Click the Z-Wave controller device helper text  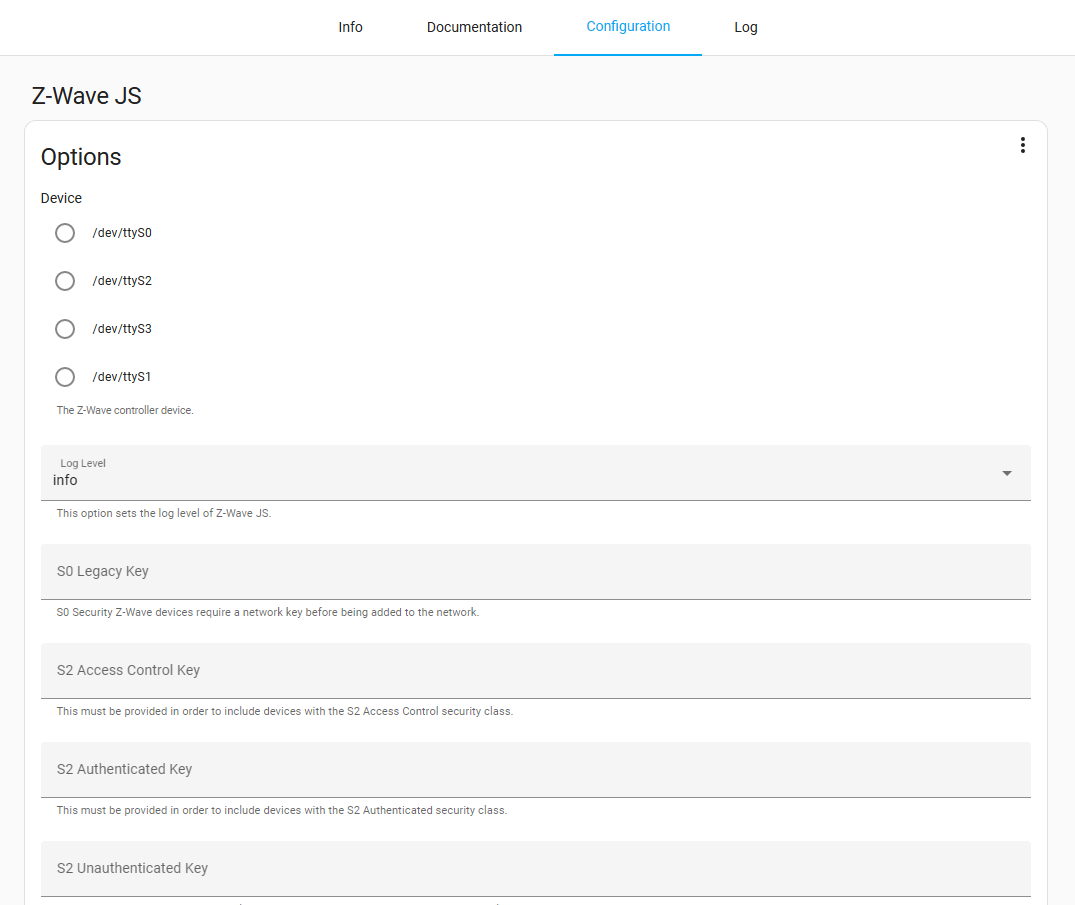125,410
